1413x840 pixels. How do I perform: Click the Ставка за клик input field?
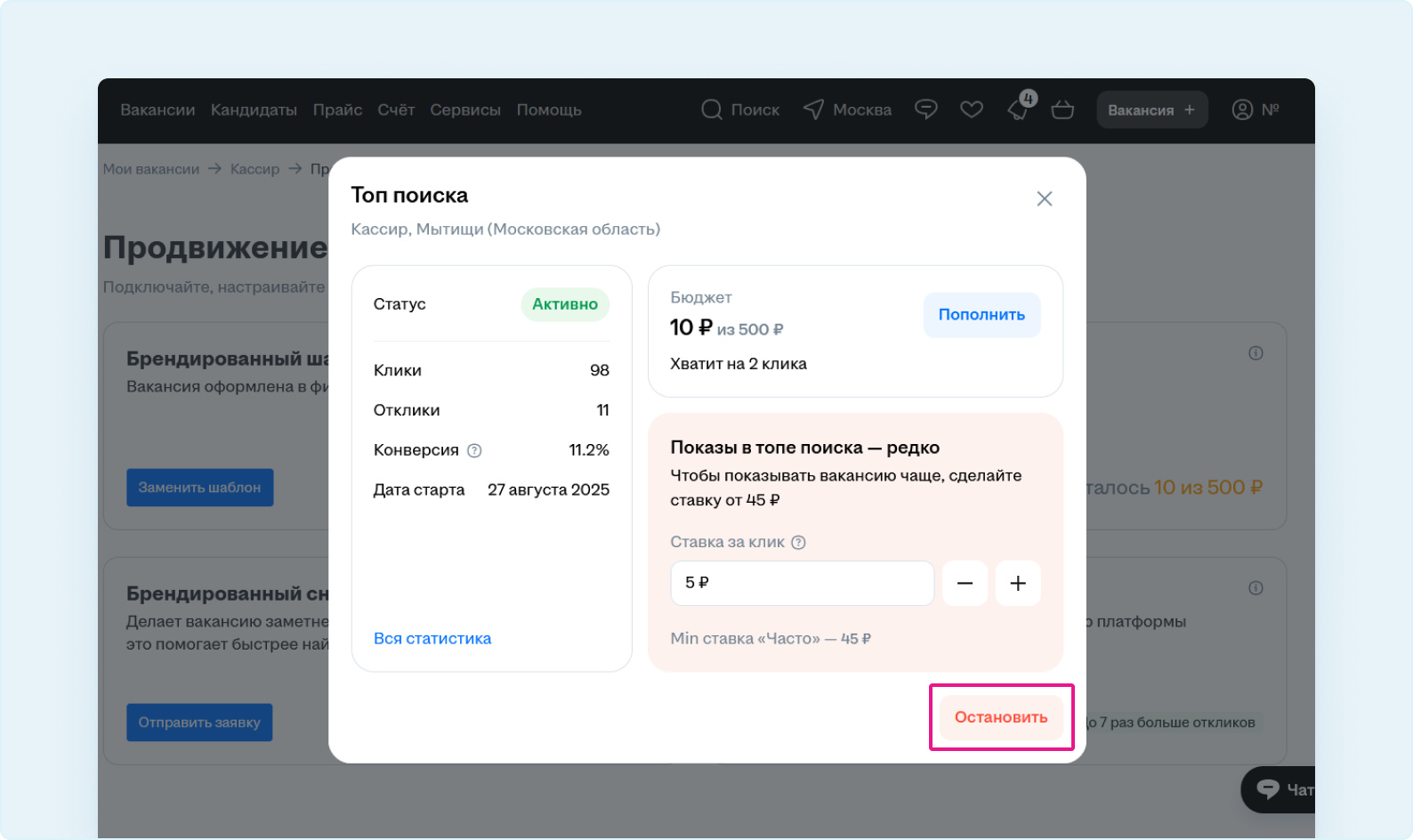802,583
